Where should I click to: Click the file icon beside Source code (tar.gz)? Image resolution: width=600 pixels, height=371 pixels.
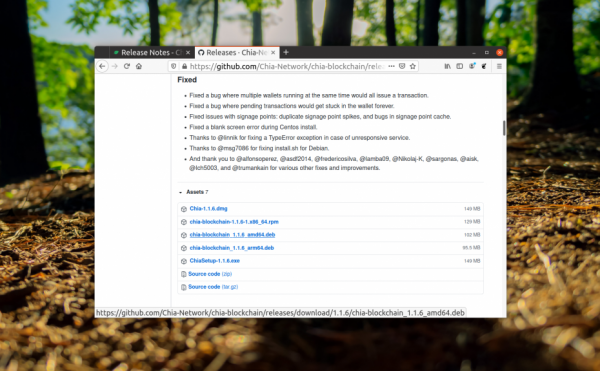click(184, 287)
